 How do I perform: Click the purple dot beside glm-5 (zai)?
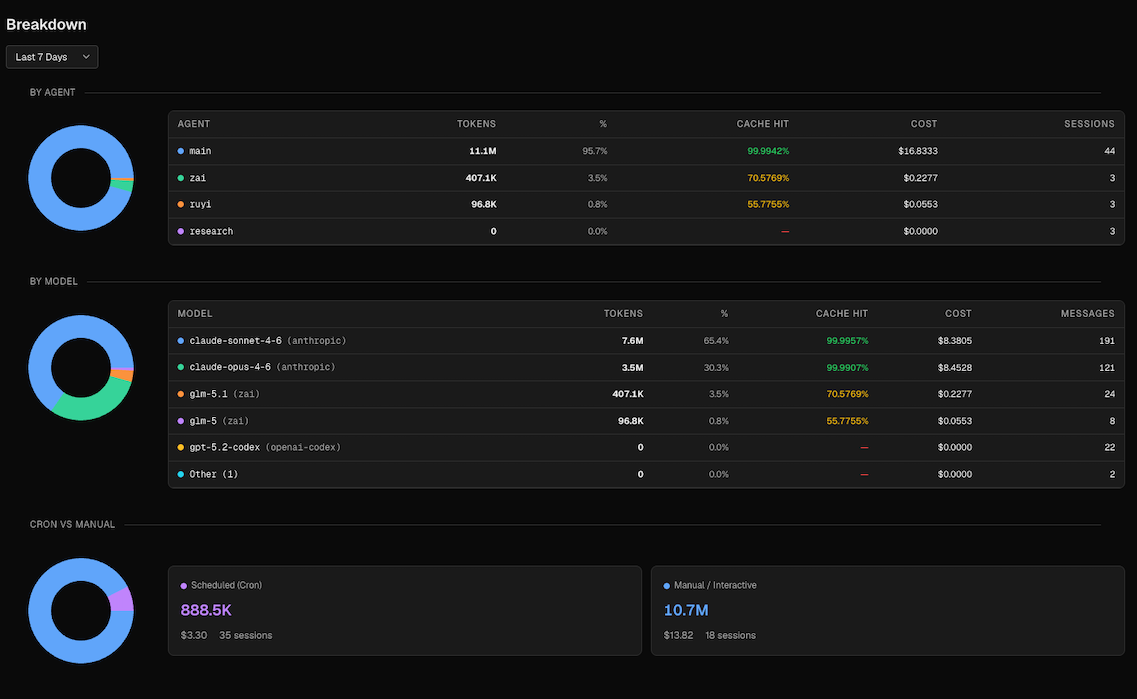pyautogui.click(x=181, y=421)
